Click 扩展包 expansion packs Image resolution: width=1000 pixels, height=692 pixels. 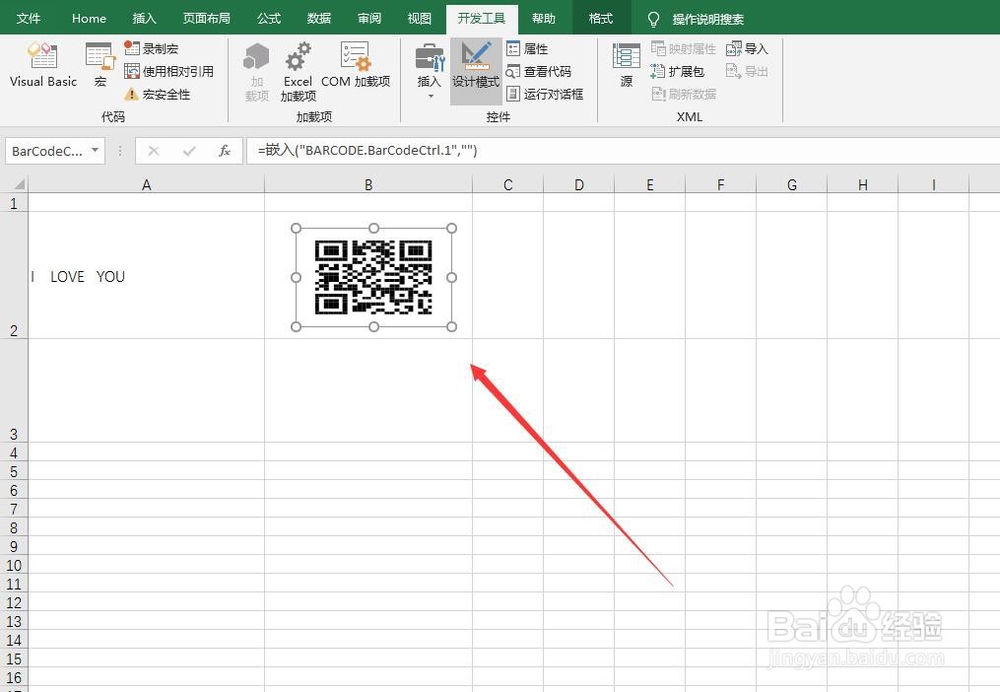(x=677, y=71)
